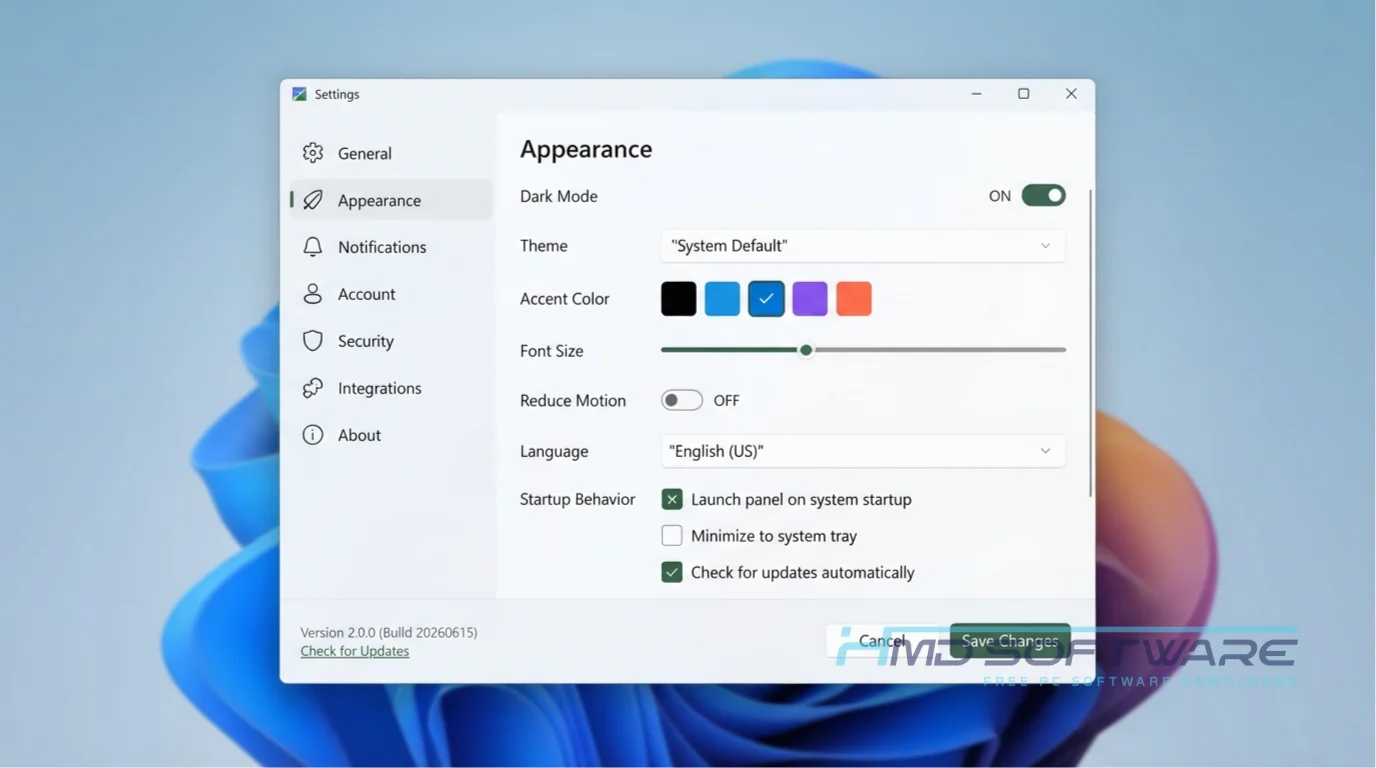Viewport: 1376px width, 768px height.
Task: Click the "Startup Behavior" label
Action: tap(578, 499)
